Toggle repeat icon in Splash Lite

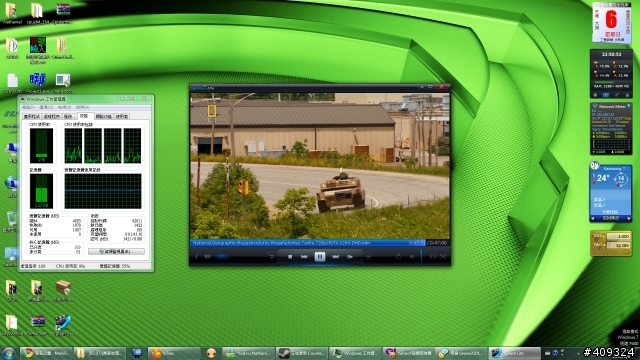pos(398,257)
